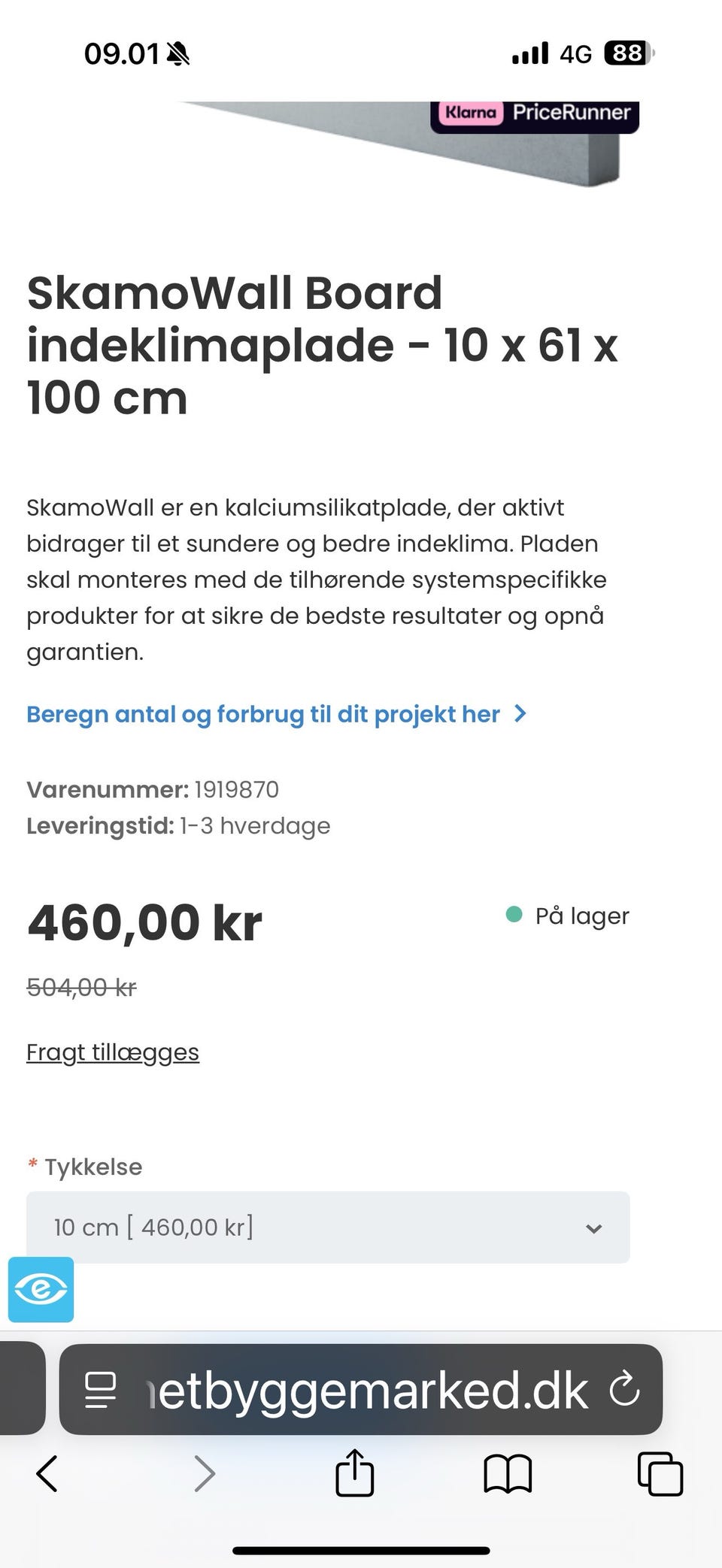Tap the 09.01 clock in status bar

coord(122,54)
